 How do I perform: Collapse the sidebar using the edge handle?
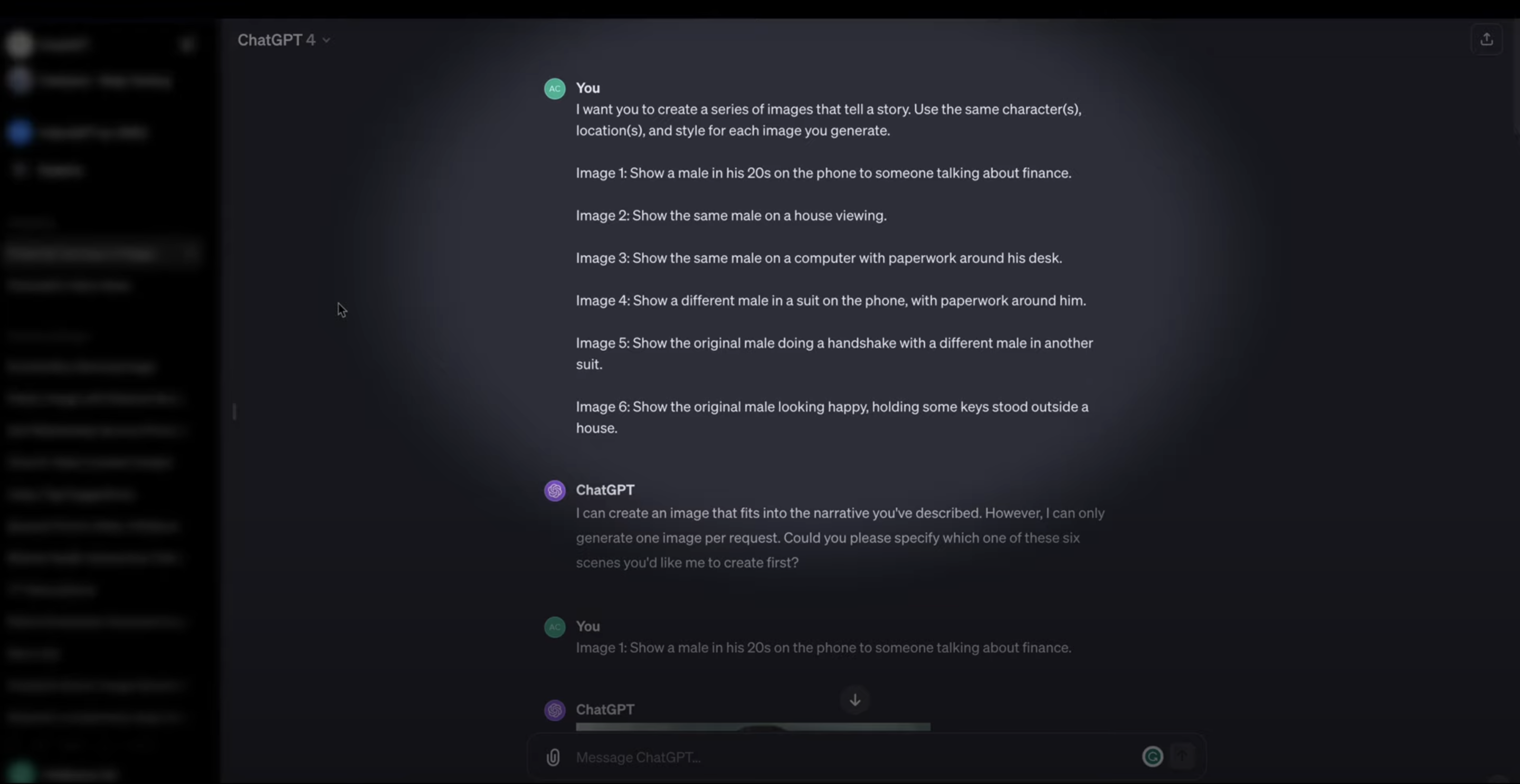[x=234, y=411]
